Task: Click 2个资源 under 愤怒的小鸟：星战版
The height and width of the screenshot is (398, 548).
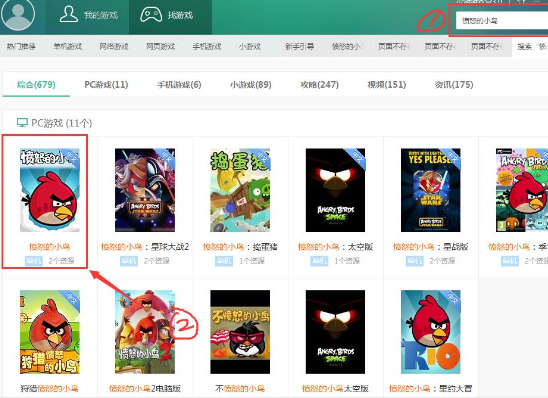Action: coord(442,261)
